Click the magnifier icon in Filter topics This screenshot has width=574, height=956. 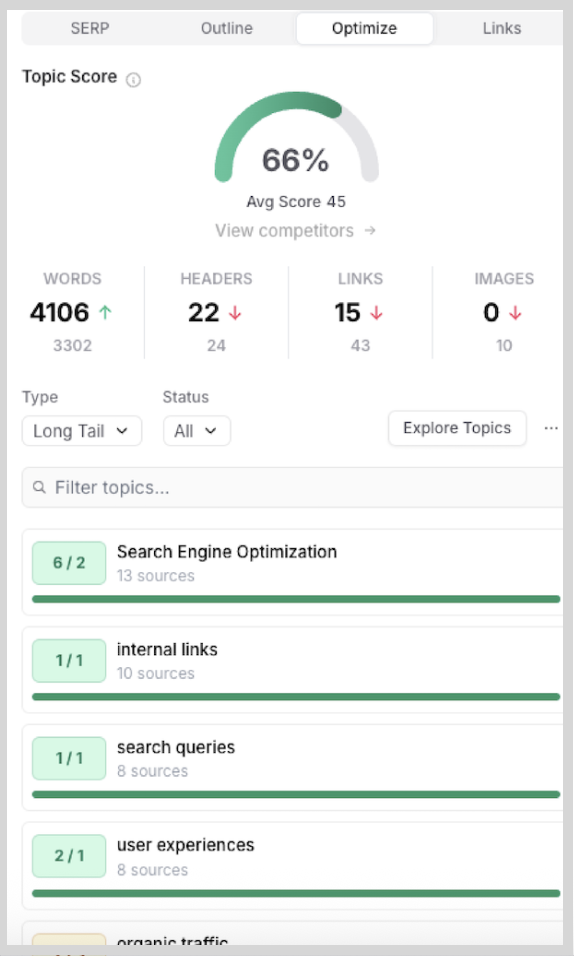click(x=40, y=487)
